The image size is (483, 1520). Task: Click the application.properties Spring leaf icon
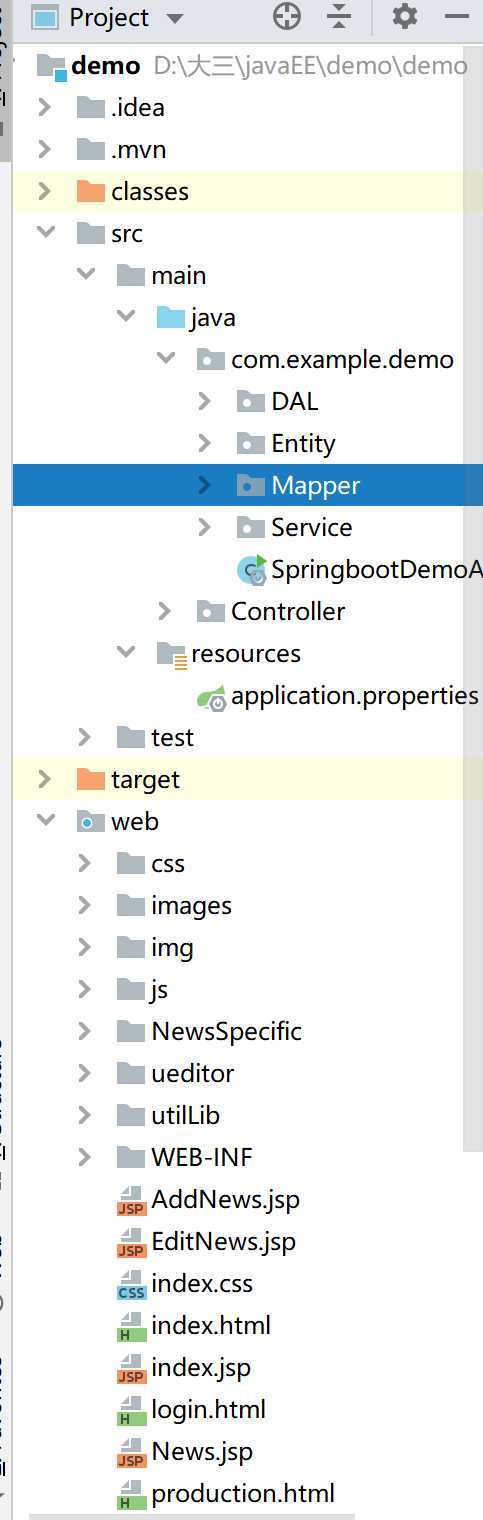click(211, 696)
